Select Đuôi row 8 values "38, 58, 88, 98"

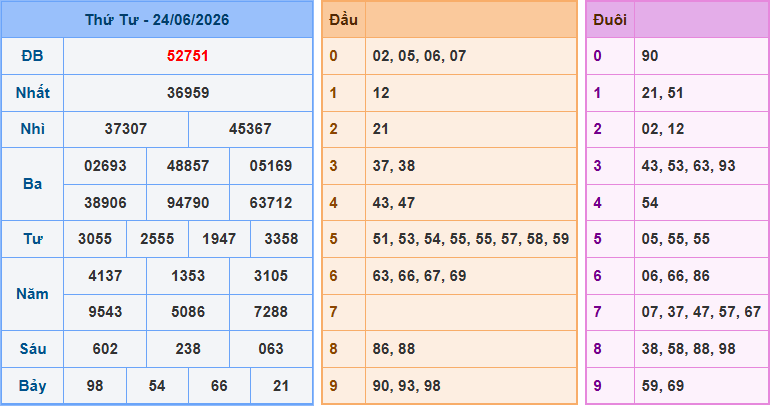(688, 349)
